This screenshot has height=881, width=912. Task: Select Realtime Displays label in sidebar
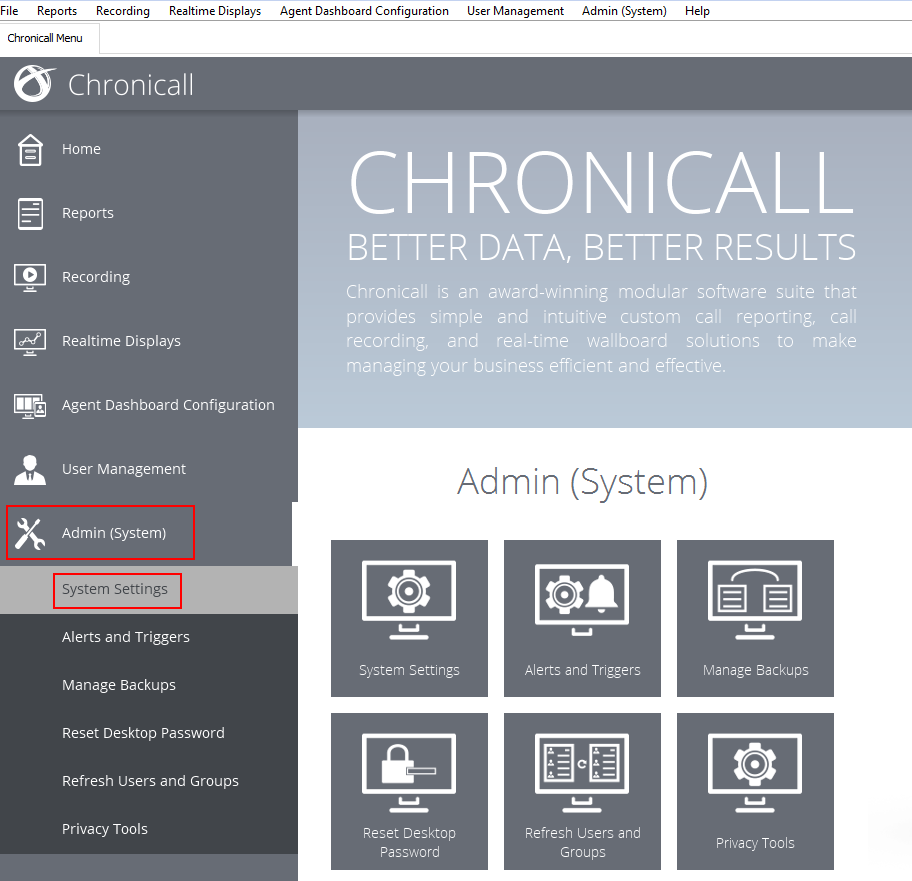(x=121, y=341)
